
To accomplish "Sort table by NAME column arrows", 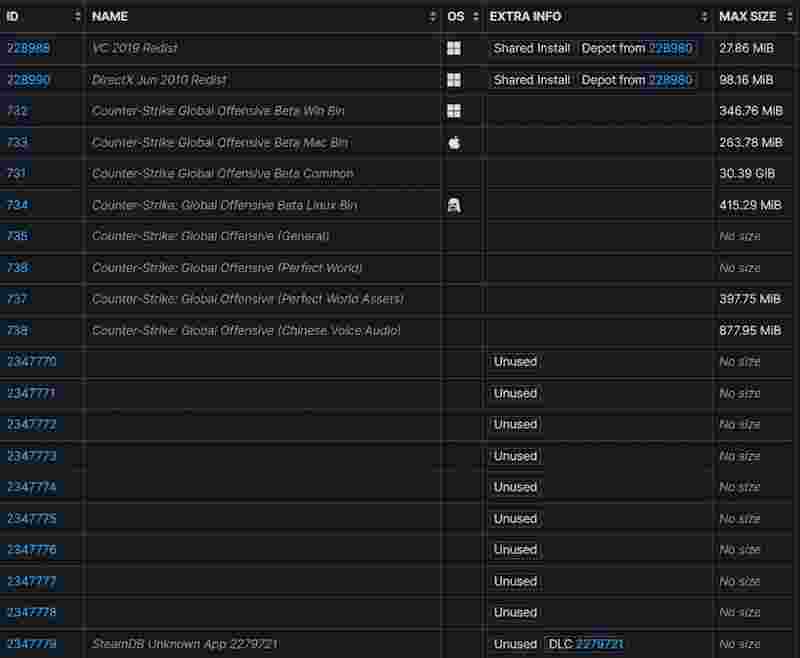I will (x=433, y=17).
